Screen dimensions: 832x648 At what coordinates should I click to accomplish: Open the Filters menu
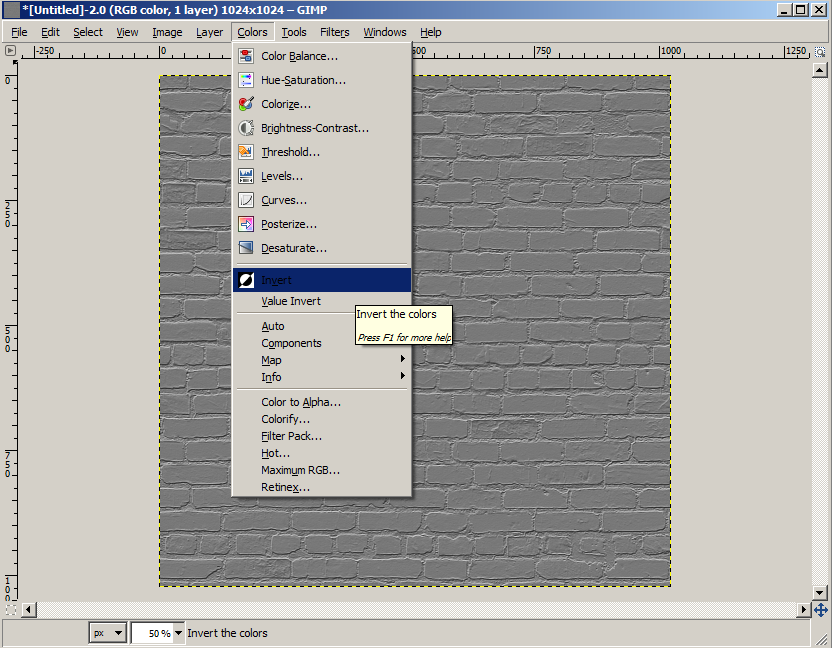click(x=335, y=32)
